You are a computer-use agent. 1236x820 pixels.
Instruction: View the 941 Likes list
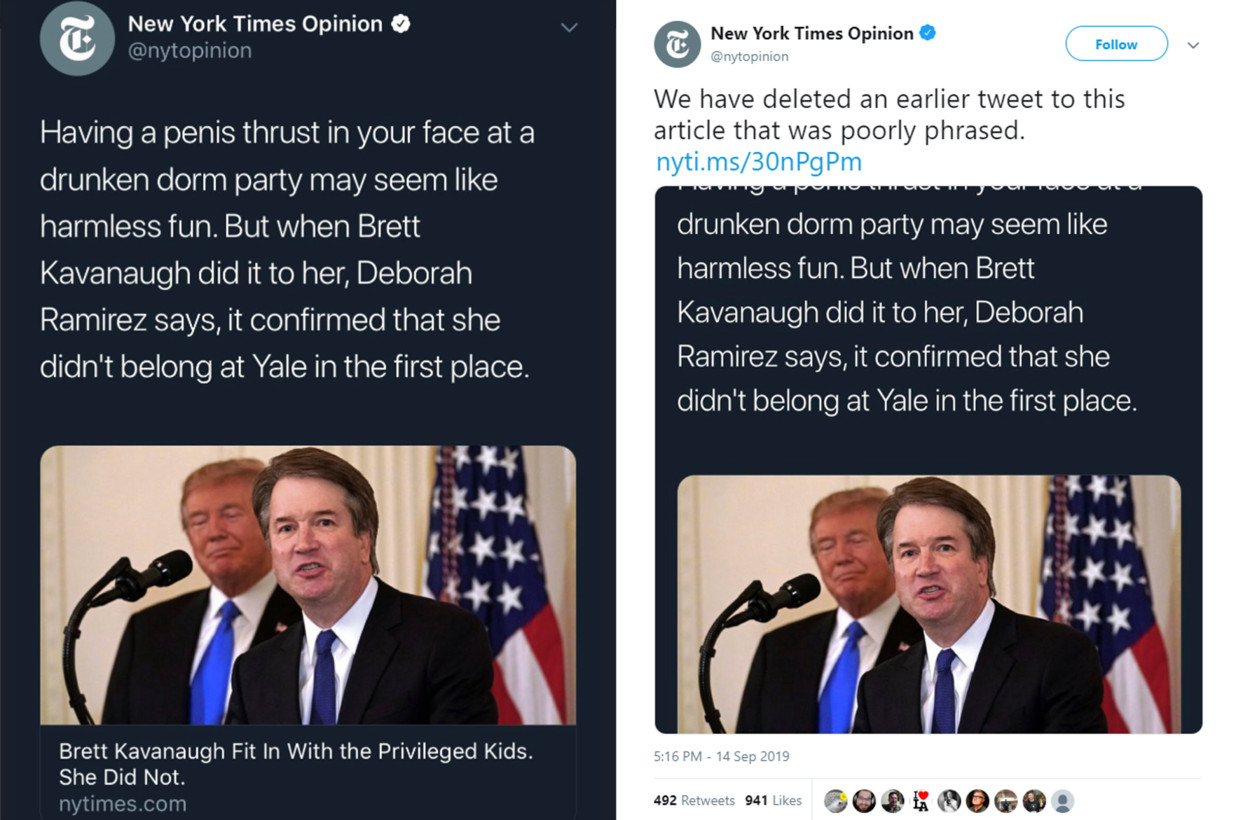click(773, 801)
